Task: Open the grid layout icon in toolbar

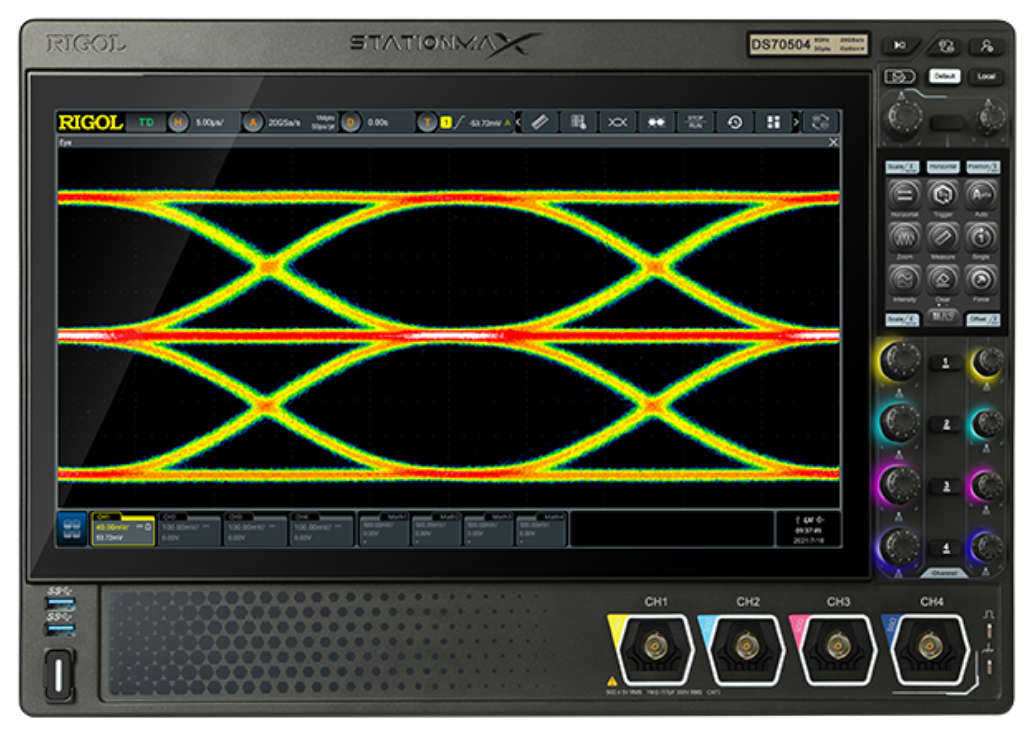Action: click(776, 121)
